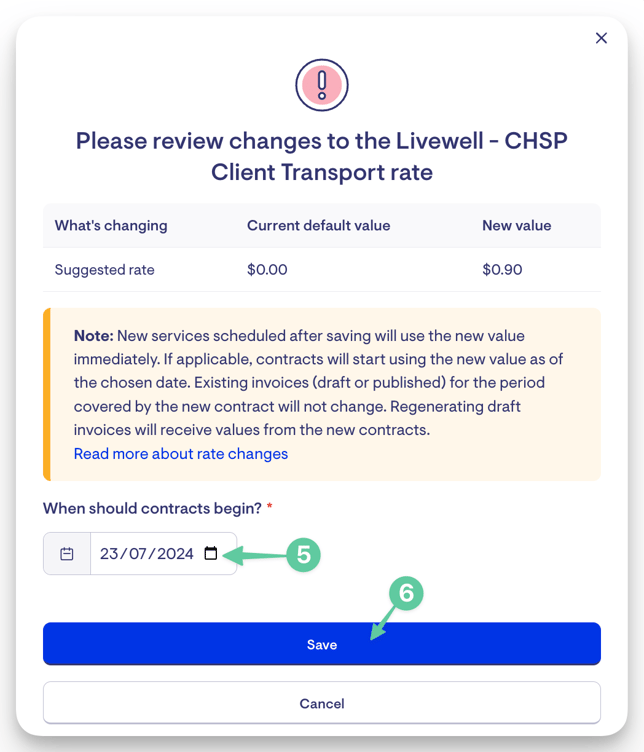The image size is (644, 752).
Task: Click the green number 6 annotation badge
Action: (406, 593)
